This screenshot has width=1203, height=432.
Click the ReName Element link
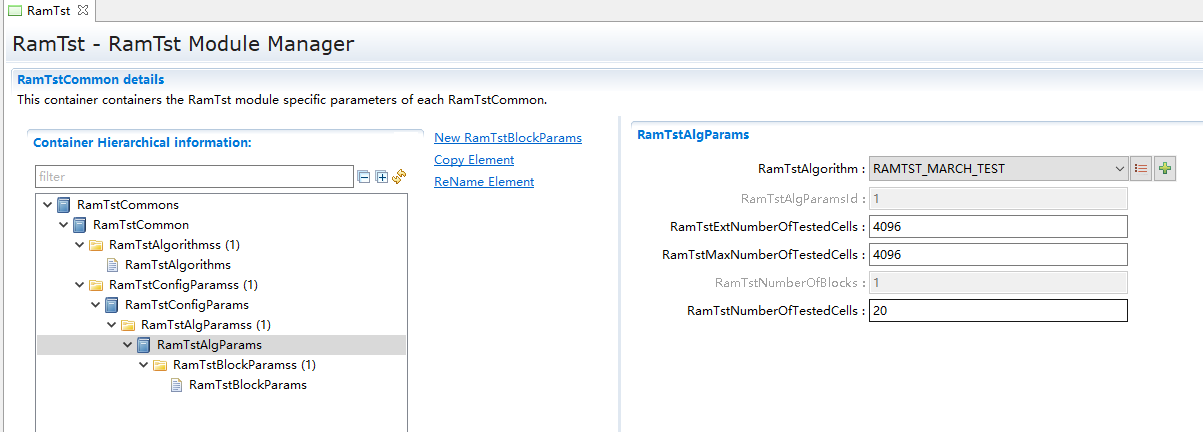point(484,182)
